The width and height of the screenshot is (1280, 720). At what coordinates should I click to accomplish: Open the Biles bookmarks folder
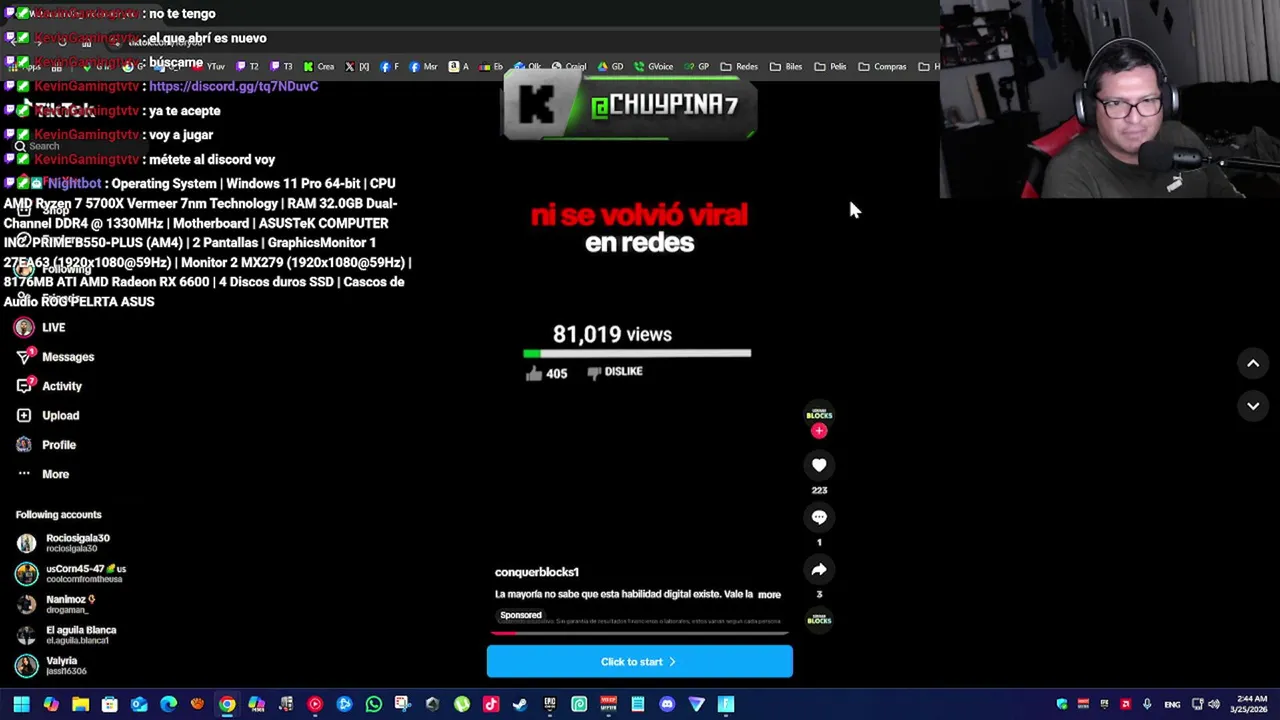(785, 67)
